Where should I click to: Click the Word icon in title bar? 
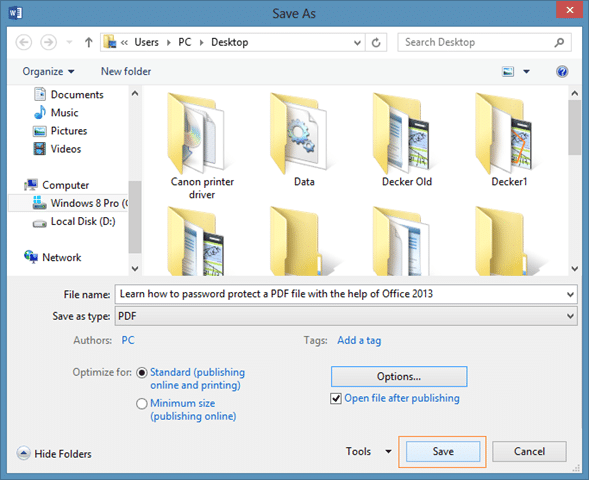pyautogui.click(x=15, y=13)
